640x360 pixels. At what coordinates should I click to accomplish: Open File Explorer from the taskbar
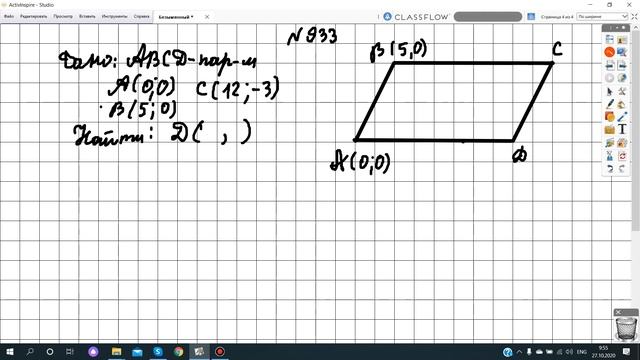116,352
